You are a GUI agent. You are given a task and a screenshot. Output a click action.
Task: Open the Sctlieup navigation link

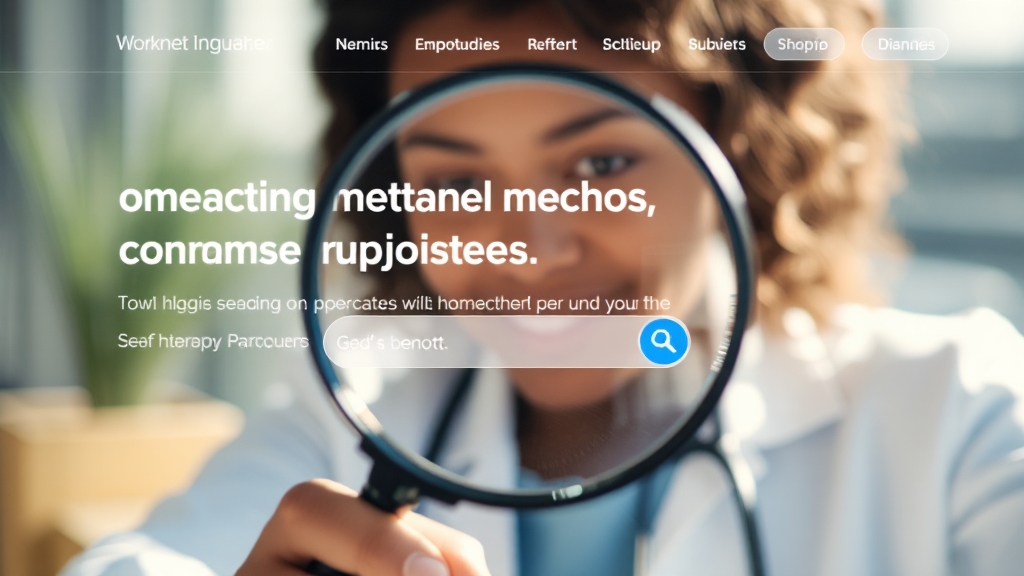(631, 44)
